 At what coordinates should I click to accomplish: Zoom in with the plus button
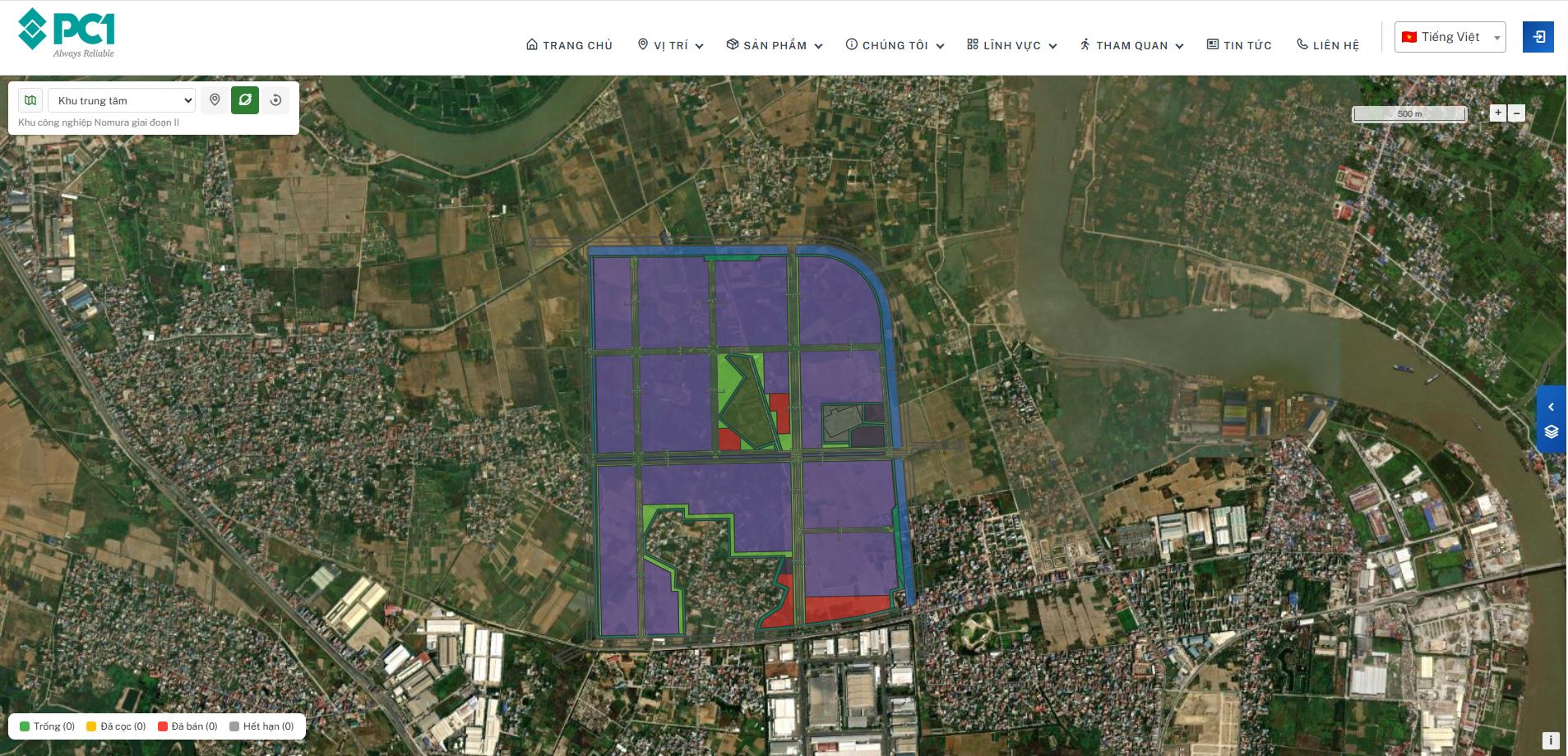pos(1497,113)
